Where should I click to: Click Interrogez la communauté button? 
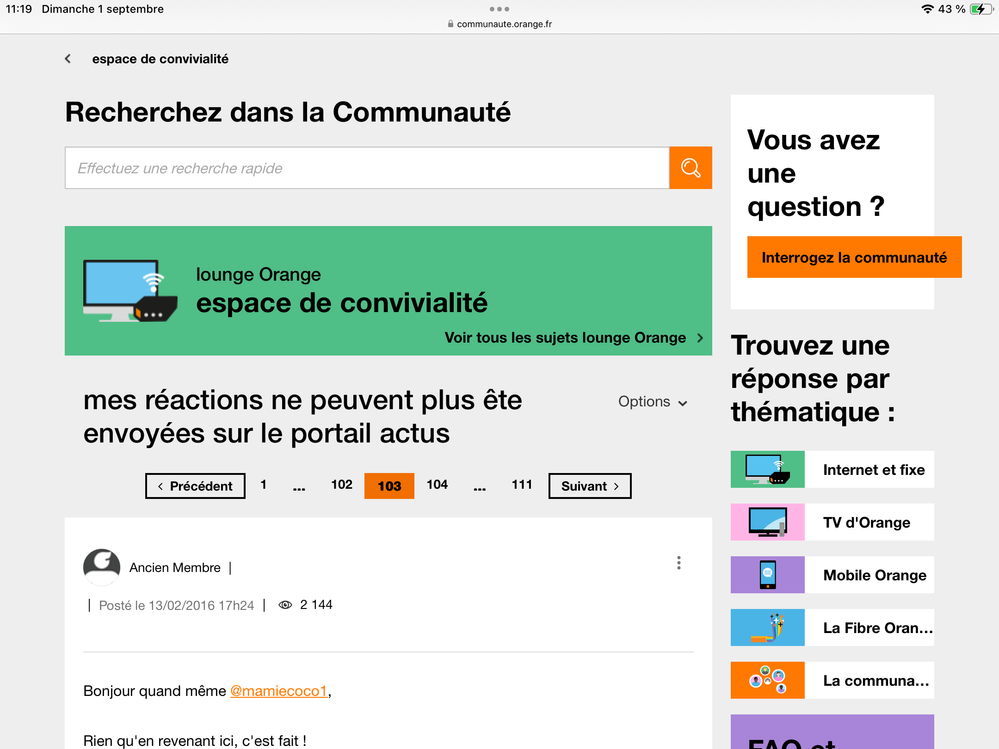pyautogui.click(x=854, y=257)
